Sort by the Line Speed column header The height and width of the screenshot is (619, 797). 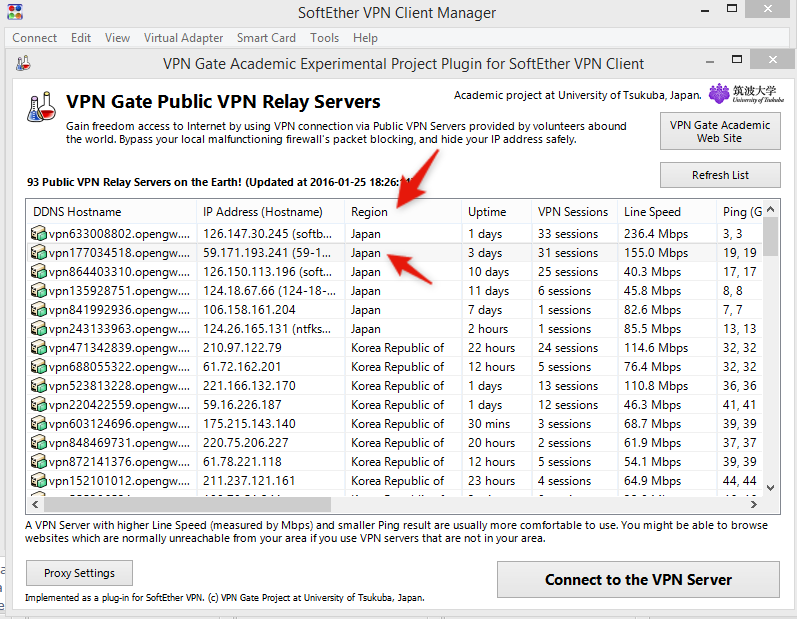click(x=667, y=212)
